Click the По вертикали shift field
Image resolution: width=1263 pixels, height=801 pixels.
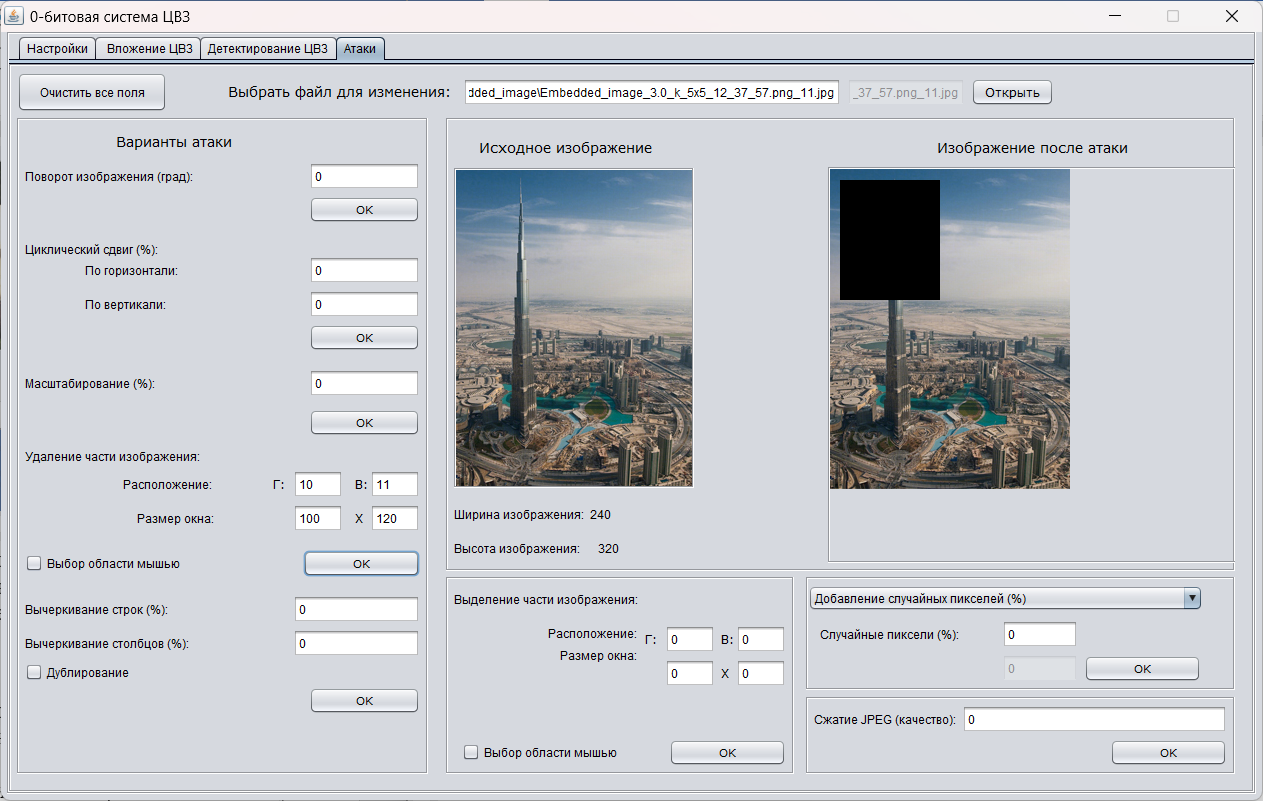364,304
